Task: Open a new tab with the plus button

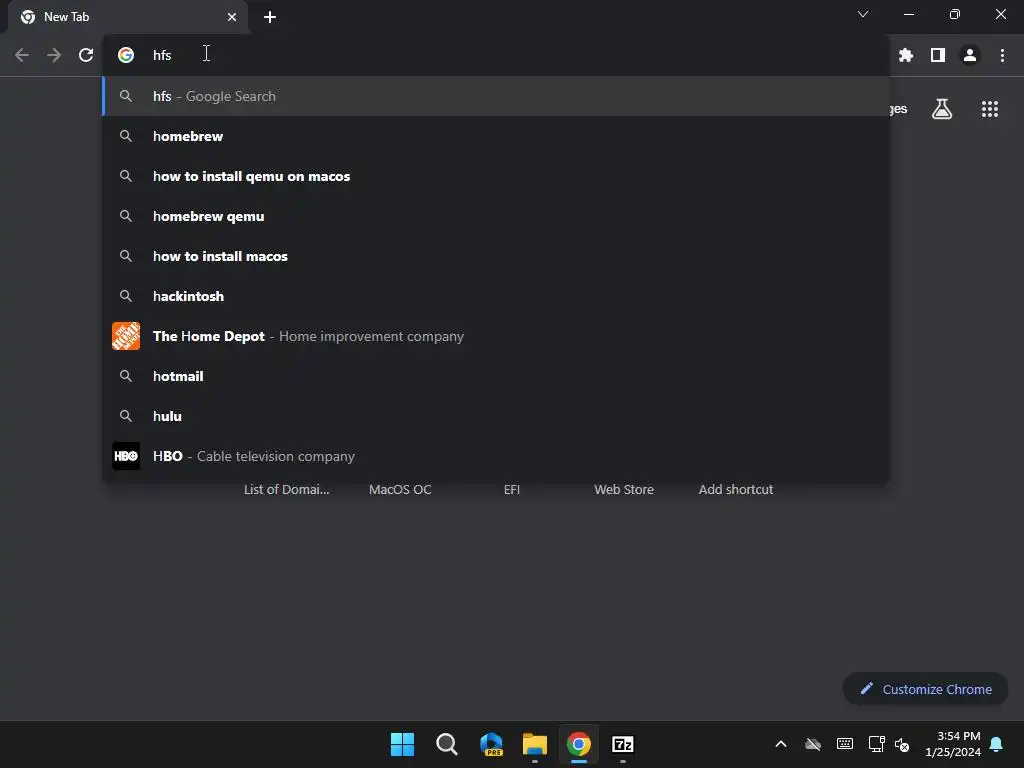Action: pos(270,17)
